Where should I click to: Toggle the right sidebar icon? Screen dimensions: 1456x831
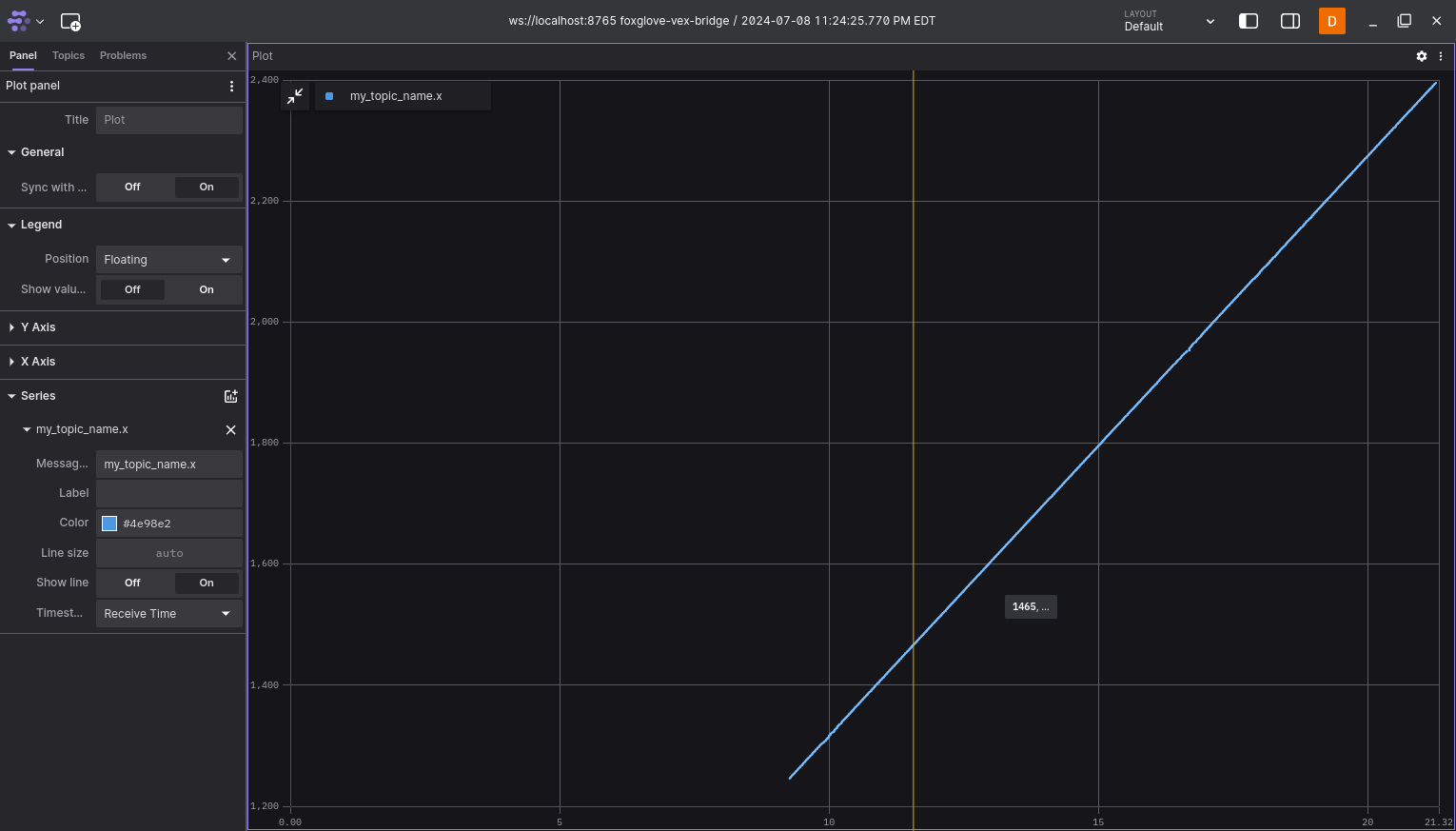pyautogui.click(x=1289, y=21)
